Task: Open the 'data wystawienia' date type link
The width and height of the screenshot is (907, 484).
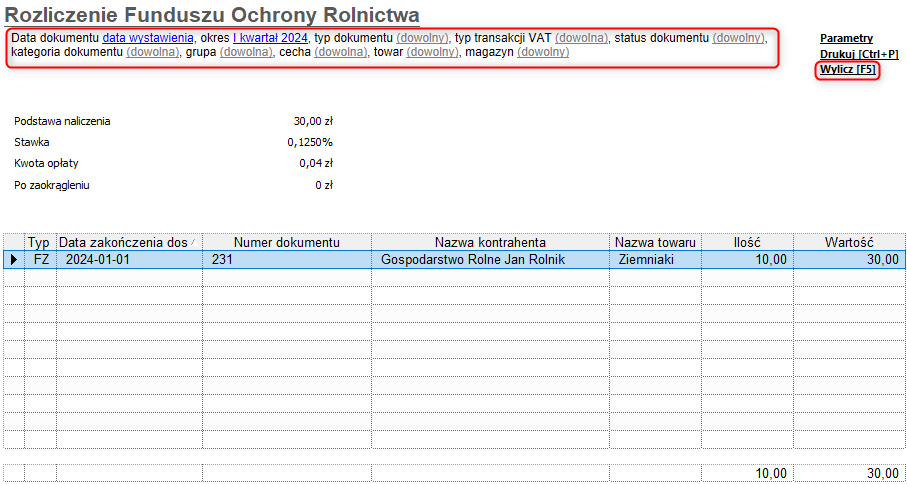Action: (x=148, y=39)
